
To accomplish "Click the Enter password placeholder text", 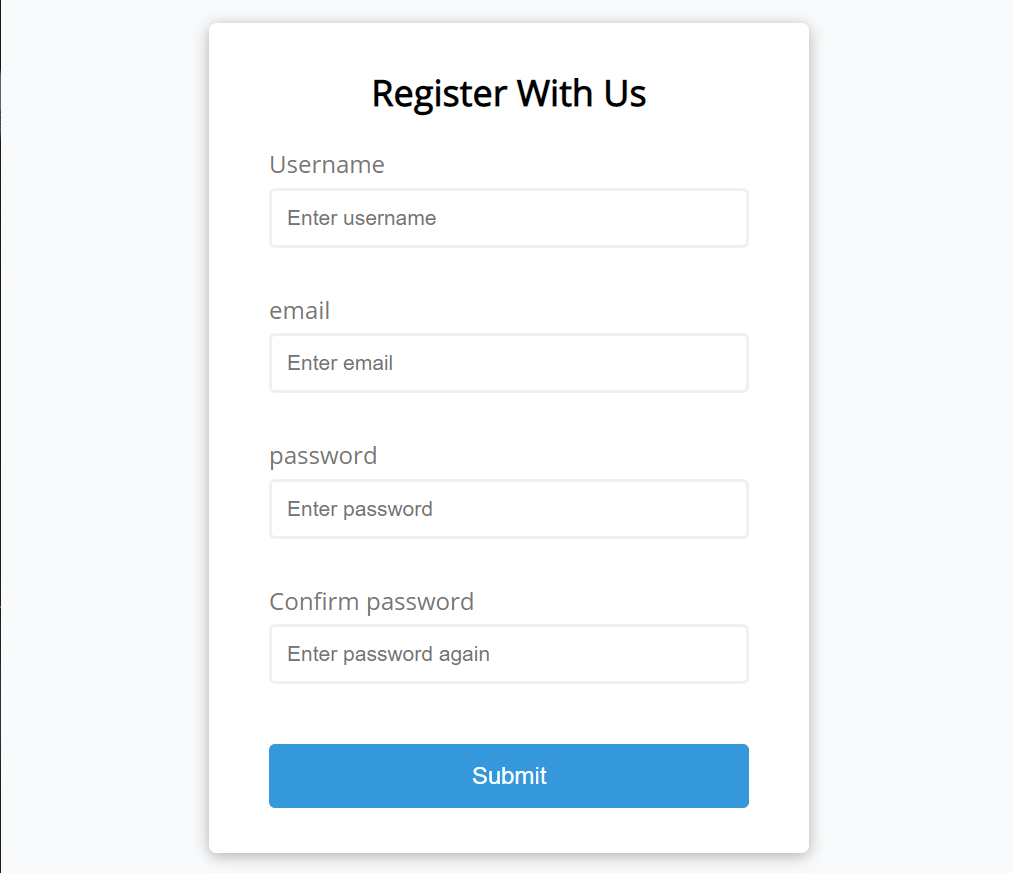I will click(x=360, y=509).
